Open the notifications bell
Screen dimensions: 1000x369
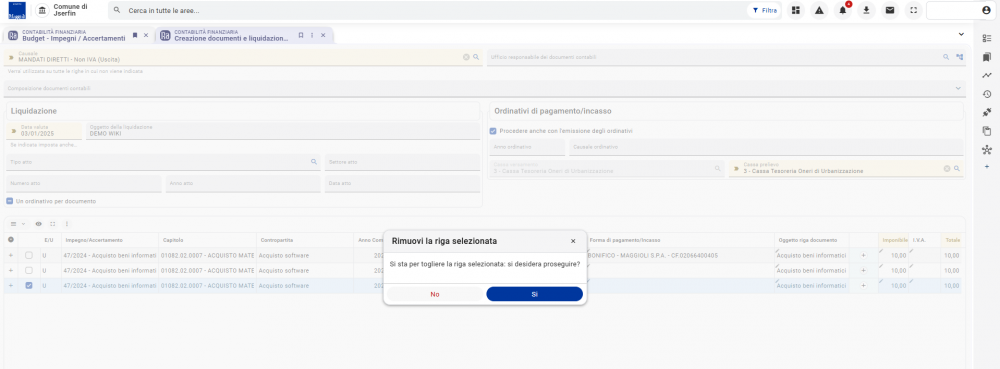(x=842, y=10)
